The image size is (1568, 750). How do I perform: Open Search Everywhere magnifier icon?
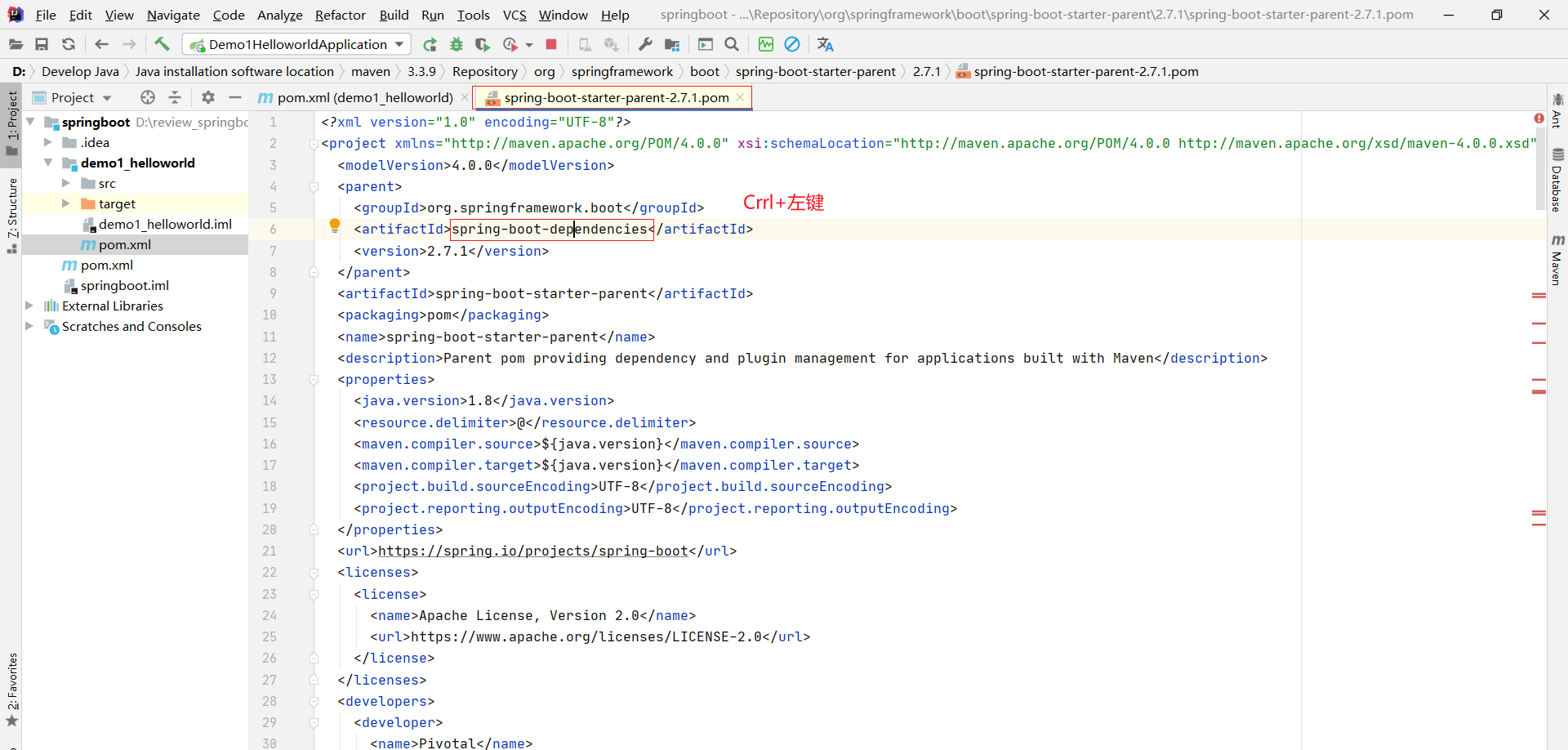coord(732,44)
